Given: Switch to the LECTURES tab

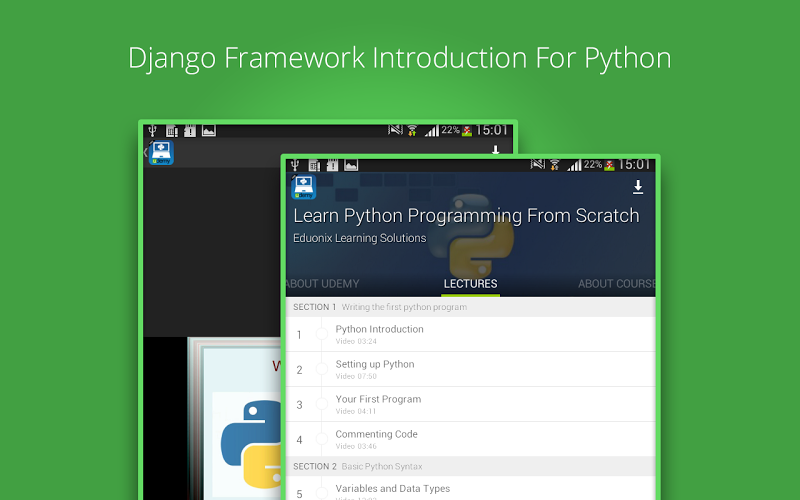Looking at the screenshot, I should pos(470,284).
